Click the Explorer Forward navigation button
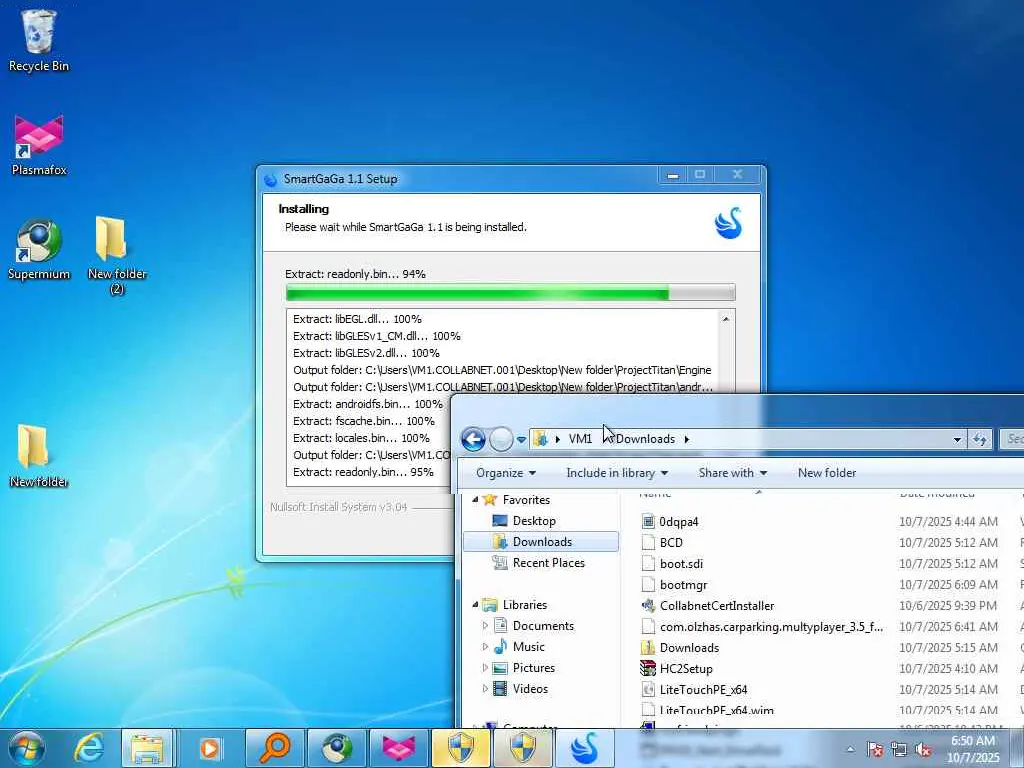This screenshot has height=768, width=1024. (x=501, y=439)
